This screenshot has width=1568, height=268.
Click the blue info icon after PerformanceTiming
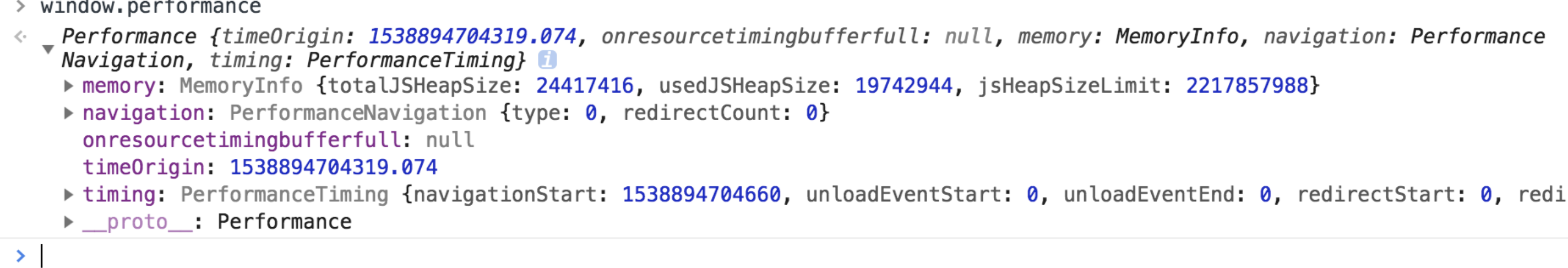pos(547,60)
